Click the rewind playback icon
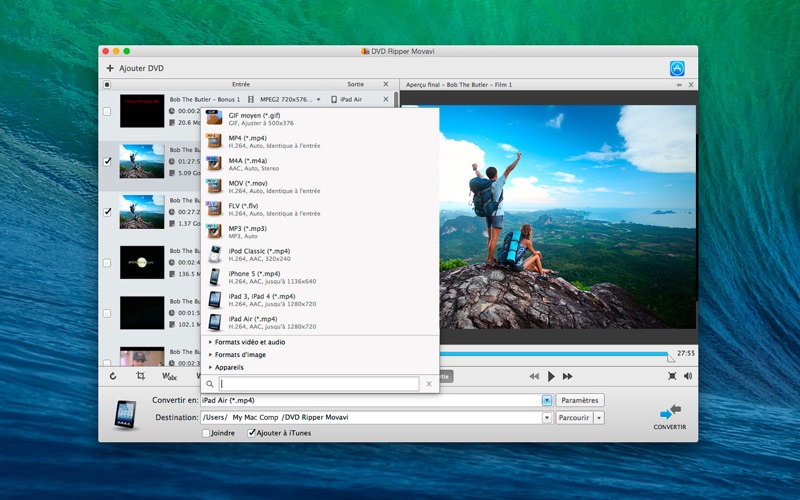 click(534, 376)
